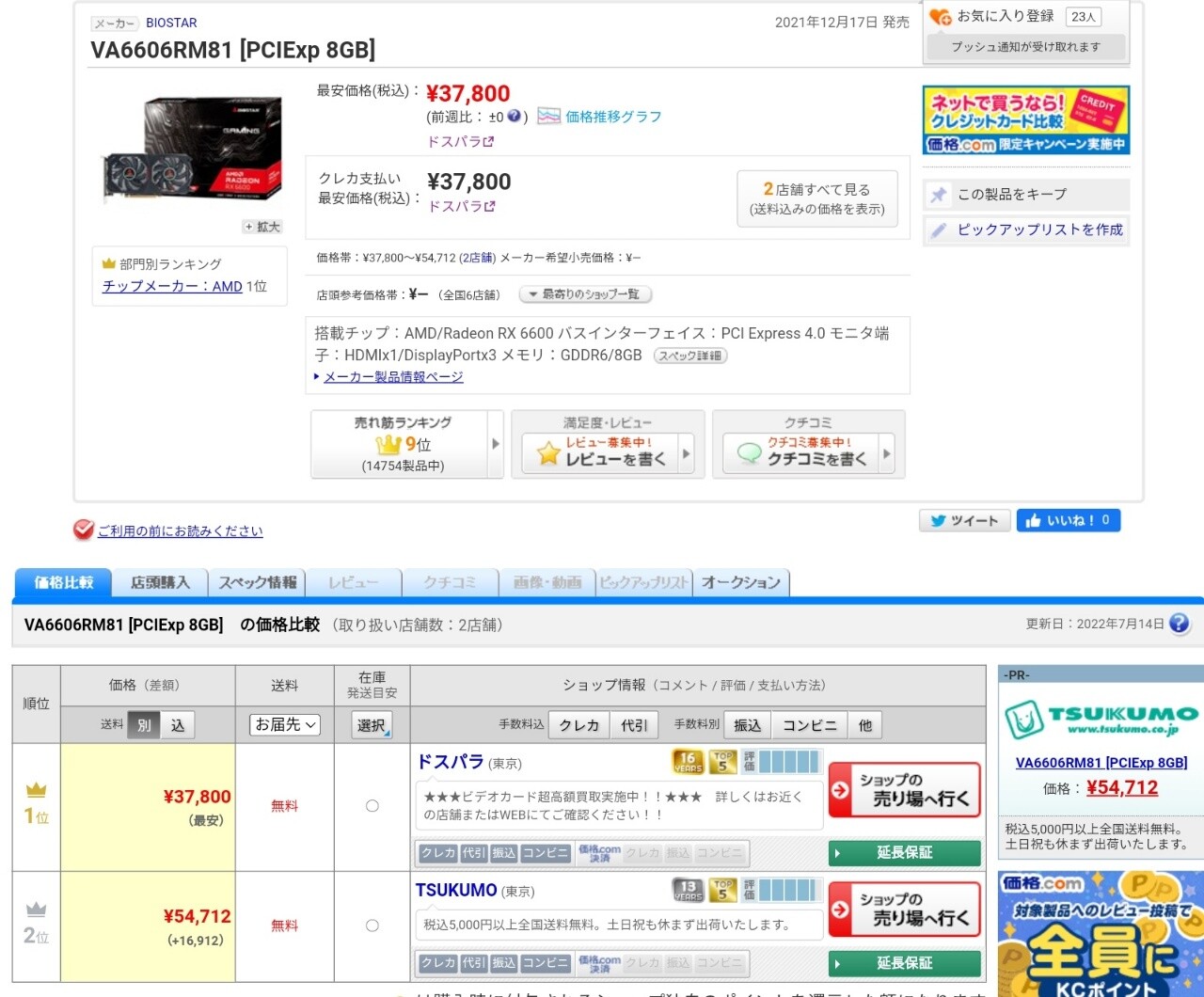Click the help icon beside update date
The width and height of the screenshot is (1204, 997).
[1179, 624]
